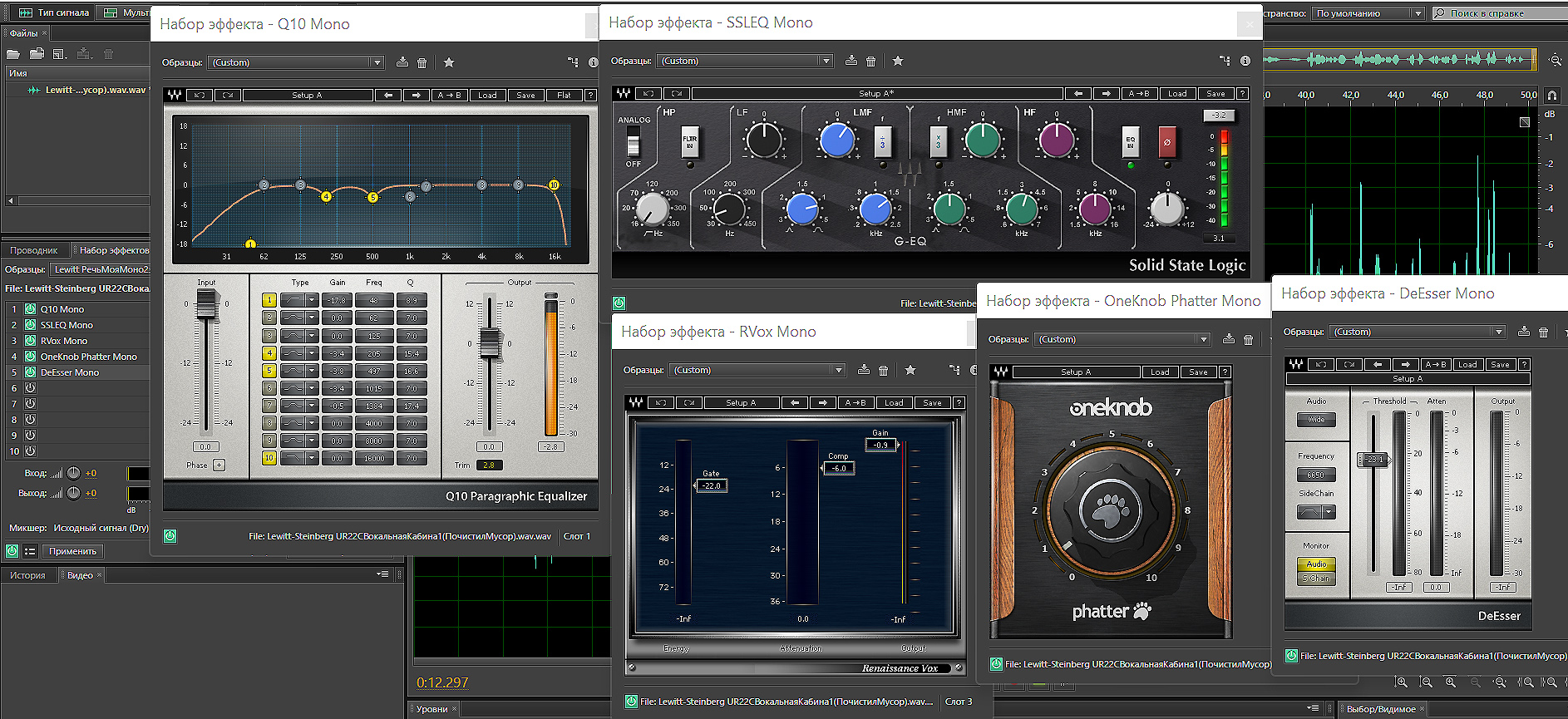Open the info icon in SSLEQ Mono window
Screen dimensions: 1568x719
(1245, 61)
